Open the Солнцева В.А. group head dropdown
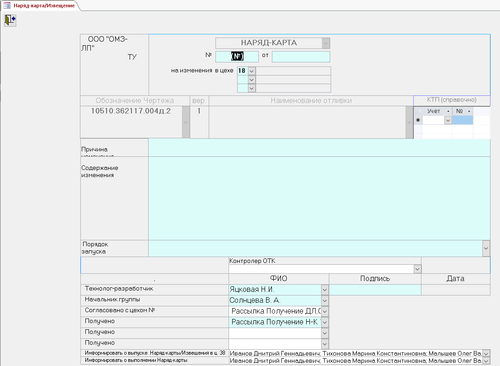The width and height of the screenshot is (500, 366). coord(325,301)
